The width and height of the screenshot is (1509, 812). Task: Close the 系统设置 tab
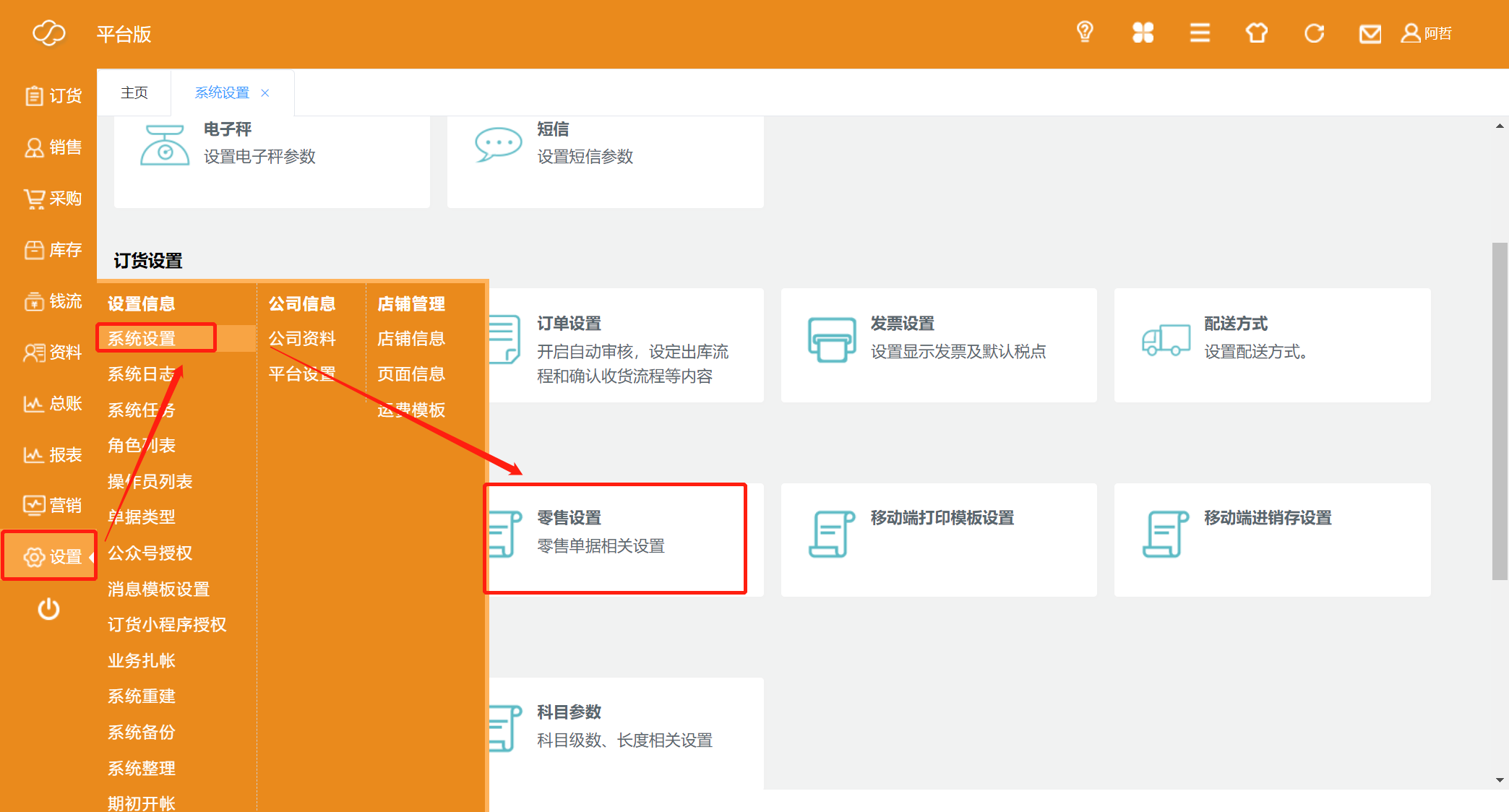[x=265, y=93]
